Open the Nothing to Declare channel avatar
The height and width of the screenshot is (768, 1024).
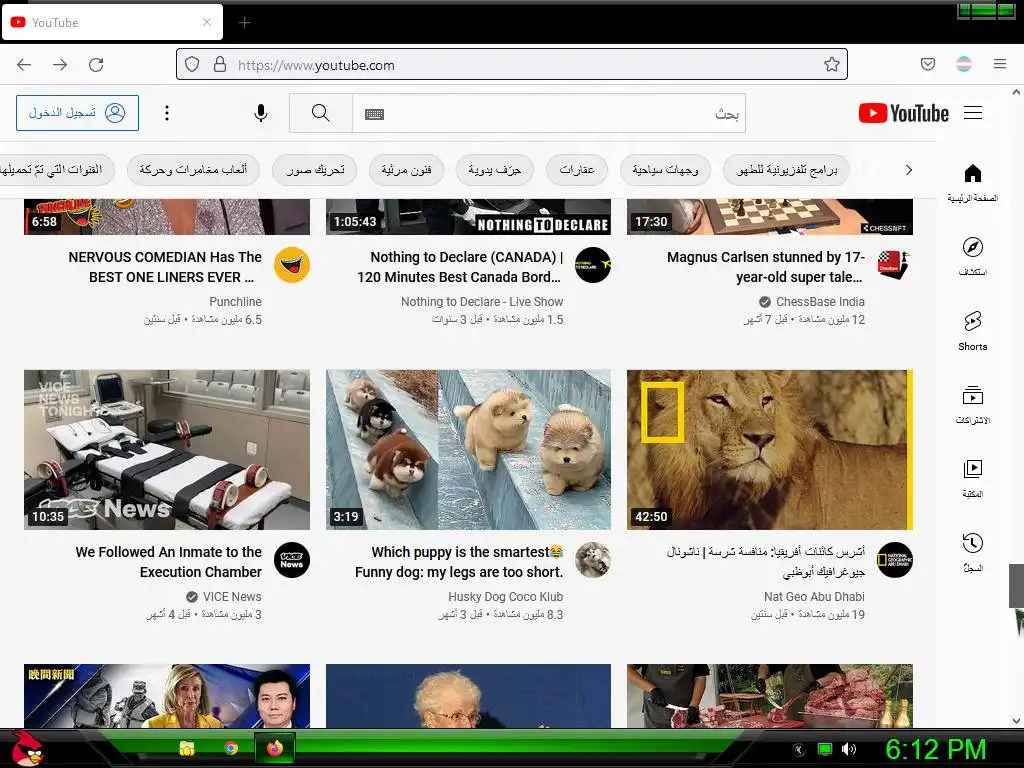tap(593, 265)
